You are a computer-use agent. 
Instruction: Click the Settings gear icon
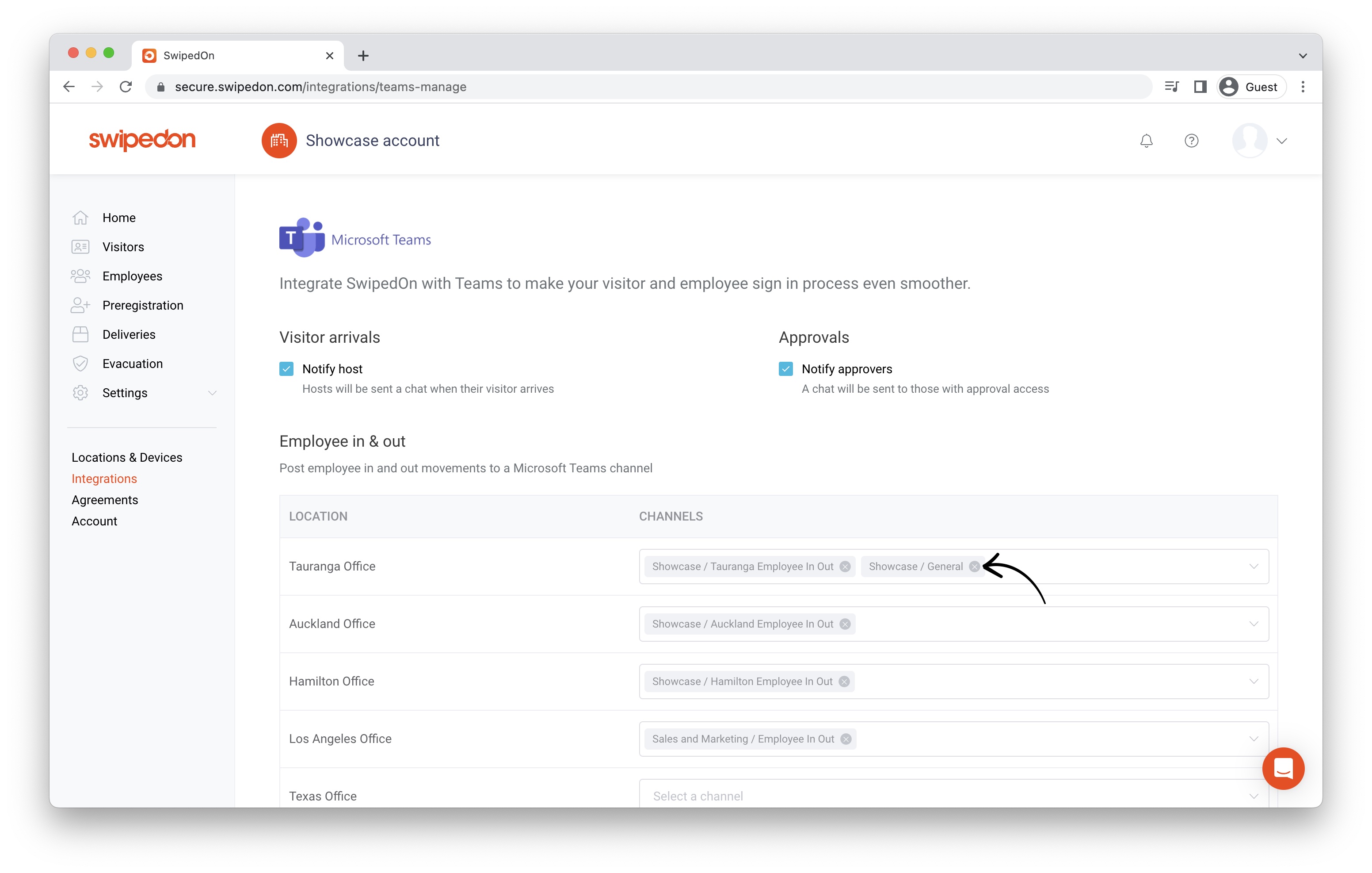80,393
